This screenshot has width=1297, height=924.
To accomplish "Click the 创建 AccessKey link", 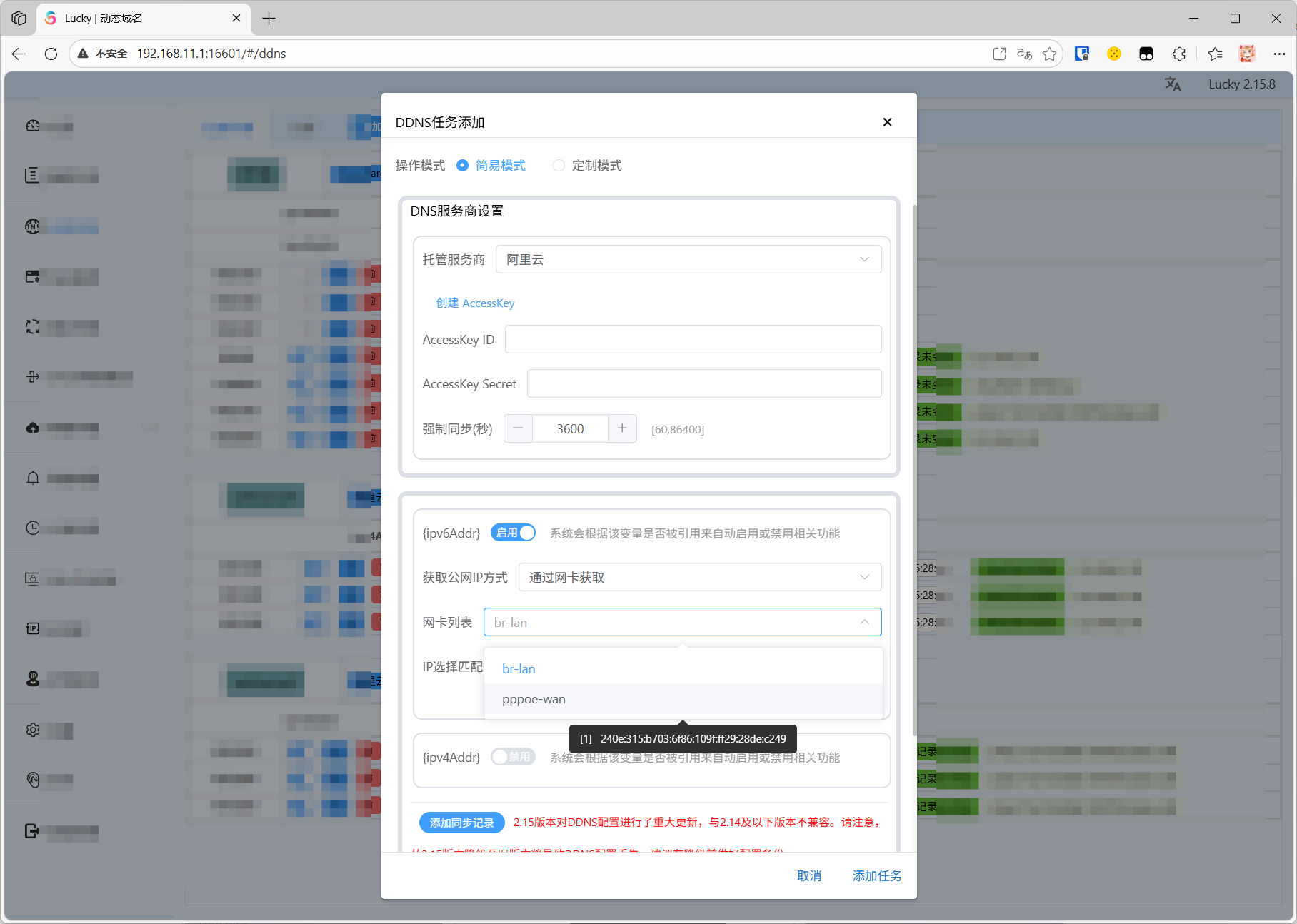I will (475, 303).
